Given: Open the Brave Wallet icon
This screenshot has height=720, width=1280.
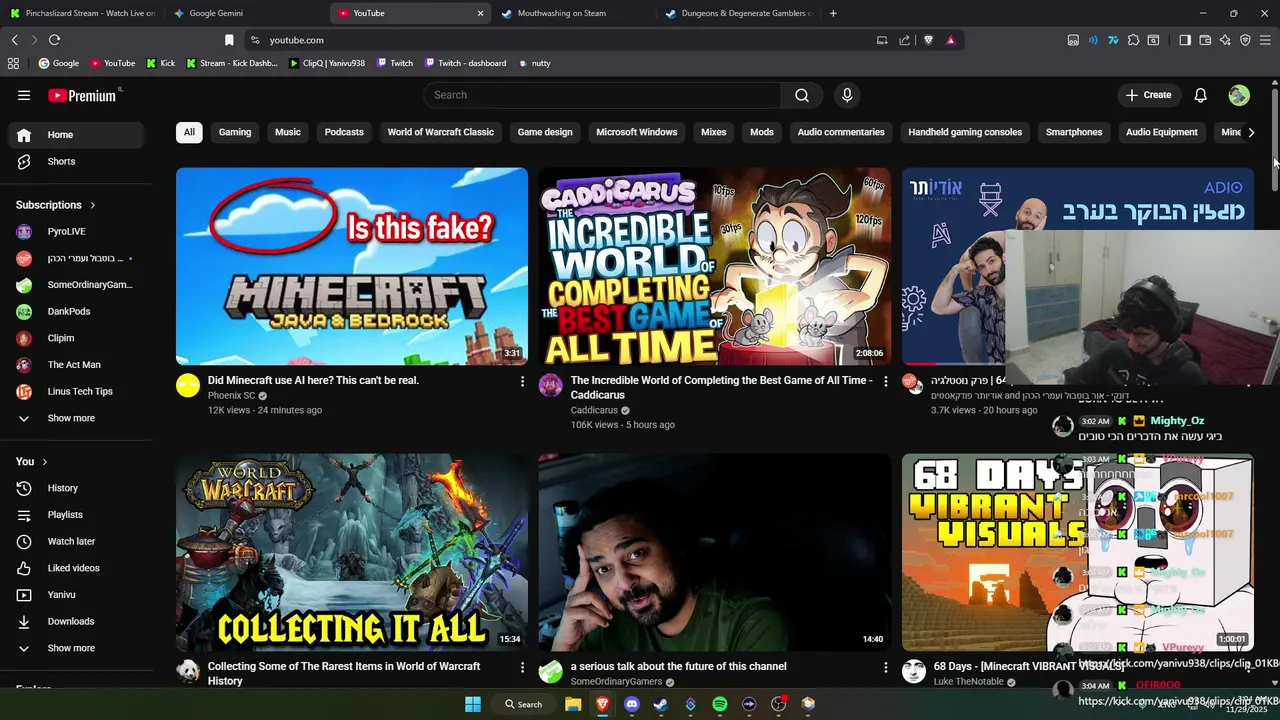Looking at the screenshot, I should [1205, 40].
